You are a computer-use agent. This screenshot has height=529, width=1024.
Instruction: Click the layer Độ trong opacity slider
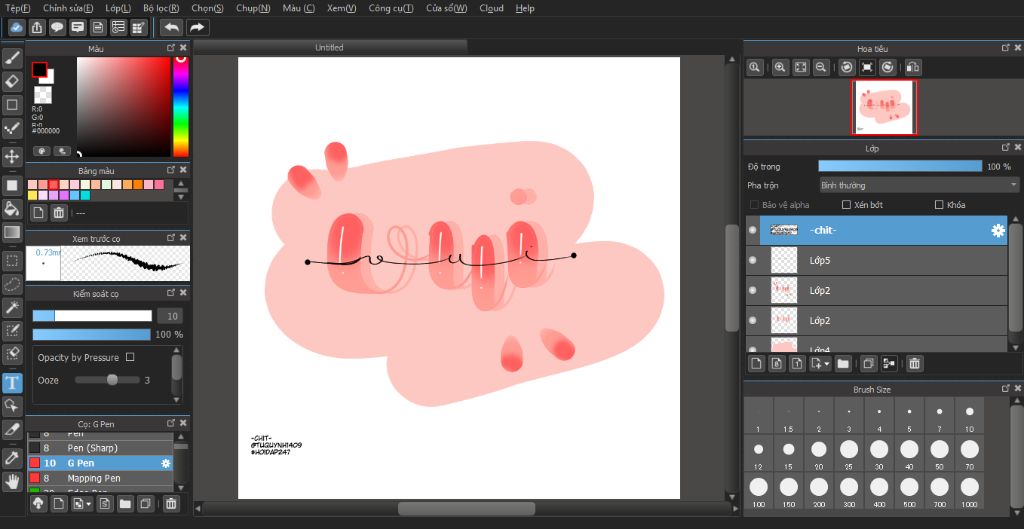[x=900, y=167]
